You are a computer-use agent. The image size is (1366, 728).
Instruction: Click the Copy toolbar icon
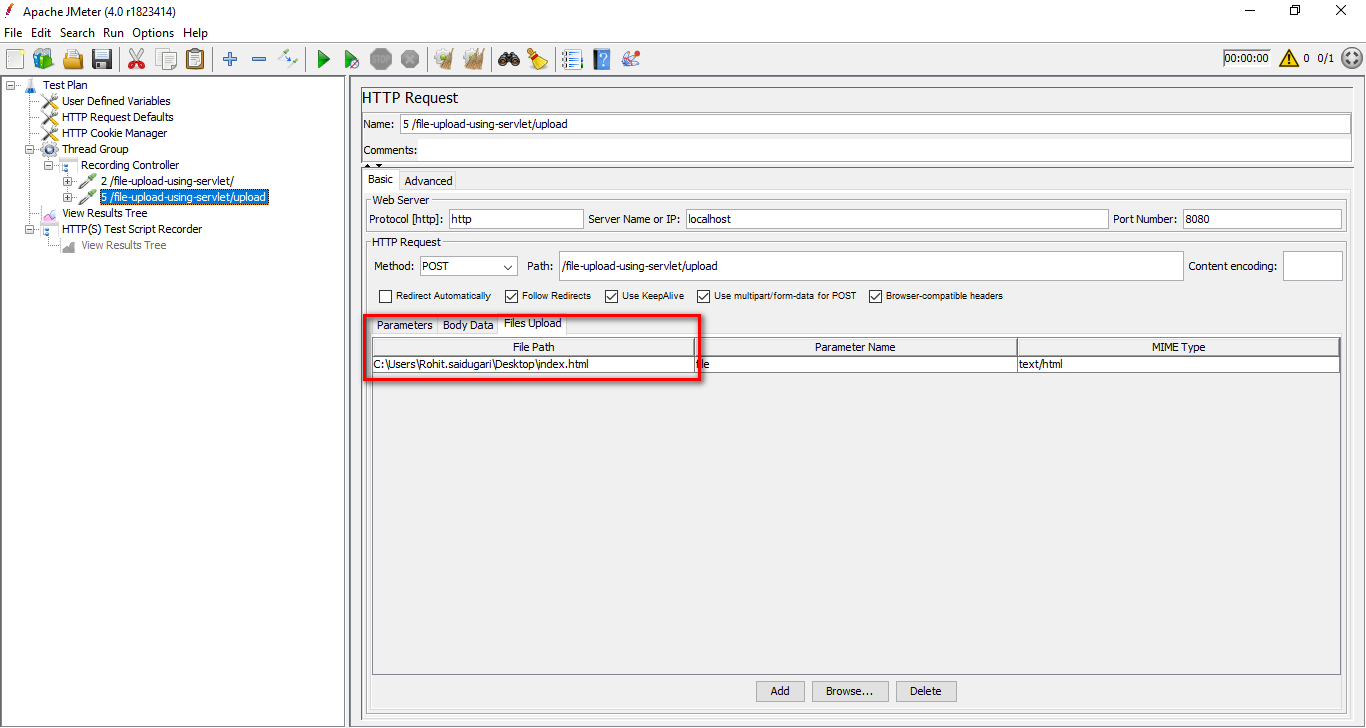tap(166, 59)
